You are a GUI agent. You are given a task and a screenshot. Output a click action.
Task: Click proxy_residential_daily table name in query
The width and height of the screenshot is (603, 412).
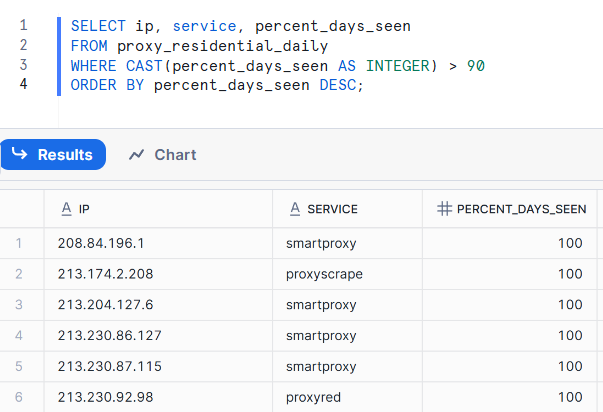[222, 46]
